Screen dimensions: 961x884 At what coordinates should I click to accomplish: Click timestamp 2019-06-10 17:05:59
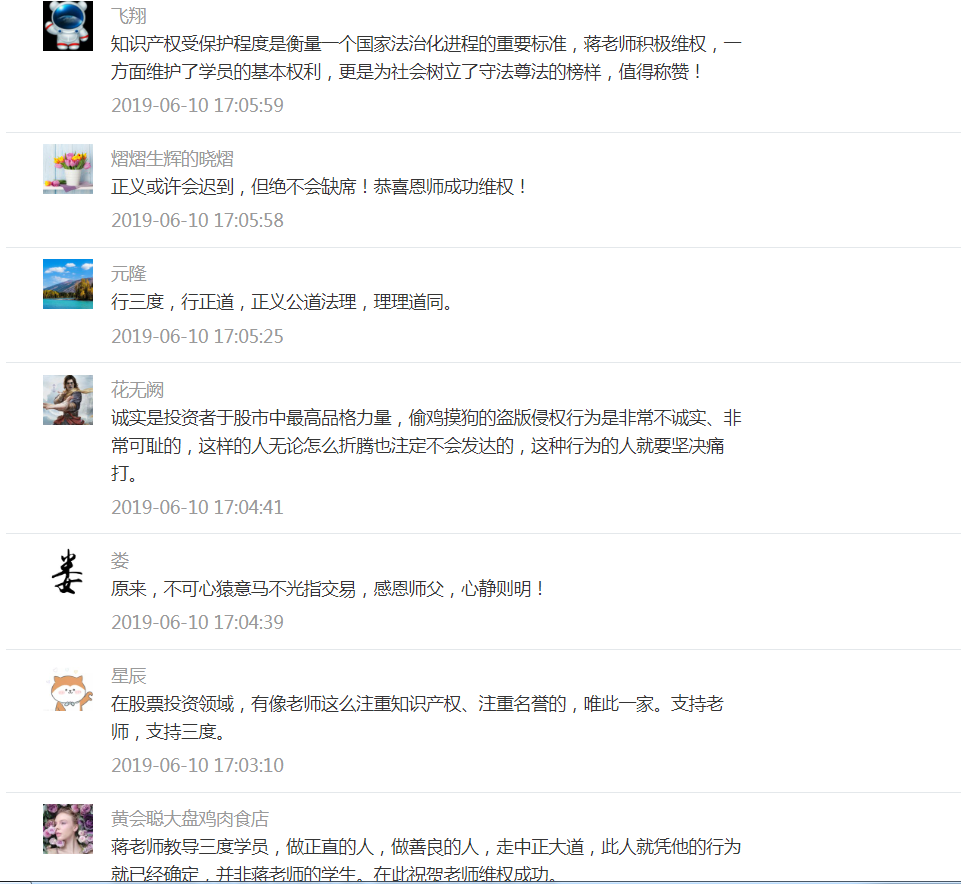tap(197, 105)
